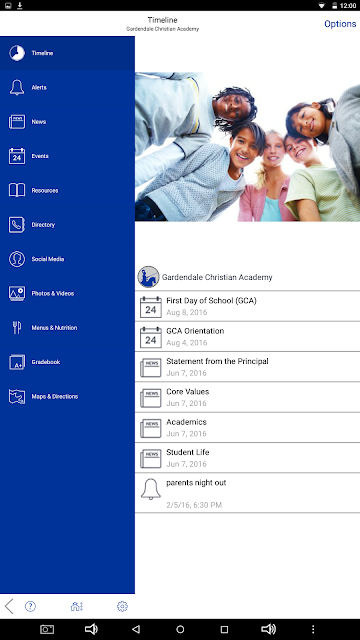
Task: Open the Gradebook A+ icon
Action: pos(17,362)
